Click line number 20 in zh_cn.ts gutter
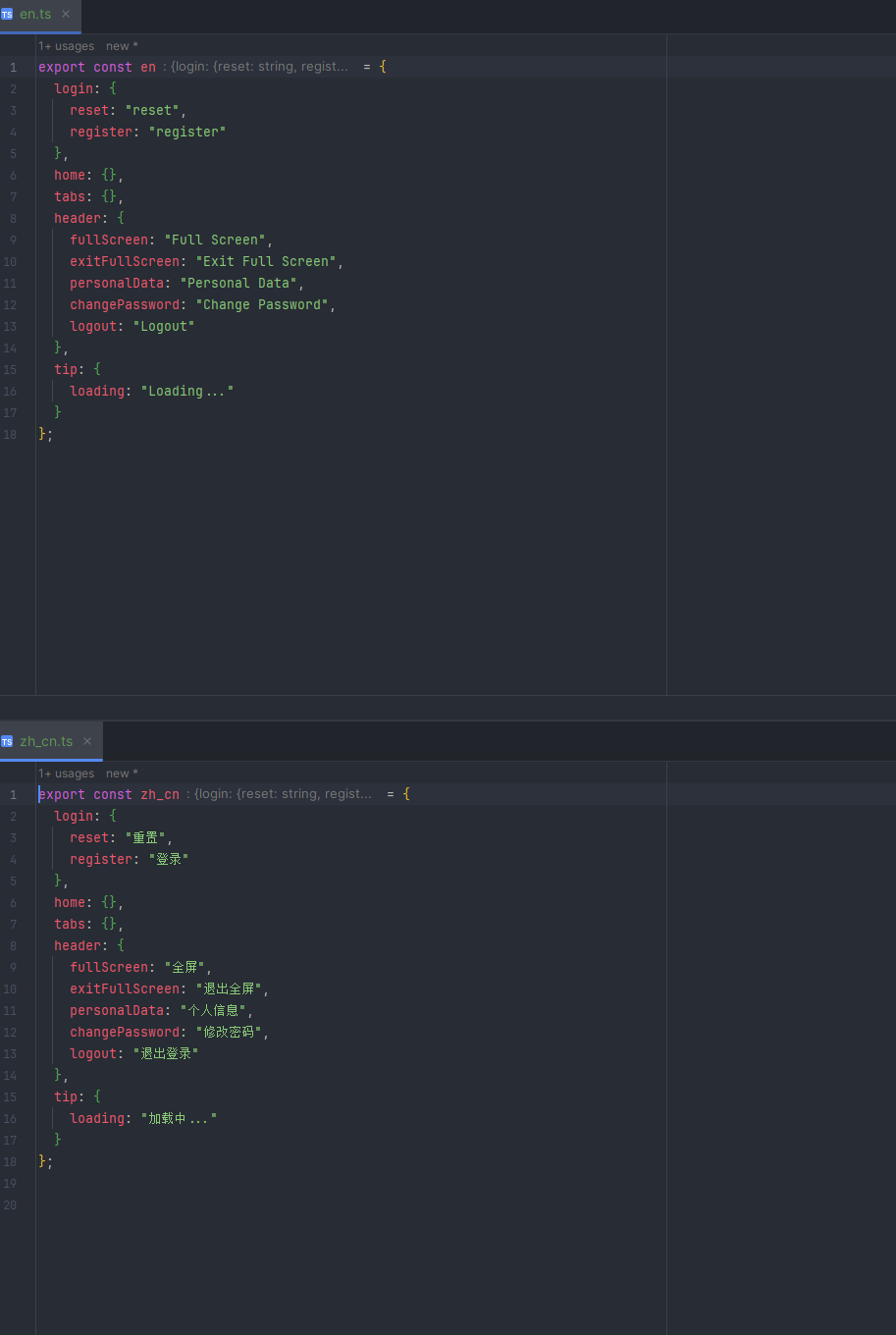This screenshot has width=896, height=1335. 10,1204
